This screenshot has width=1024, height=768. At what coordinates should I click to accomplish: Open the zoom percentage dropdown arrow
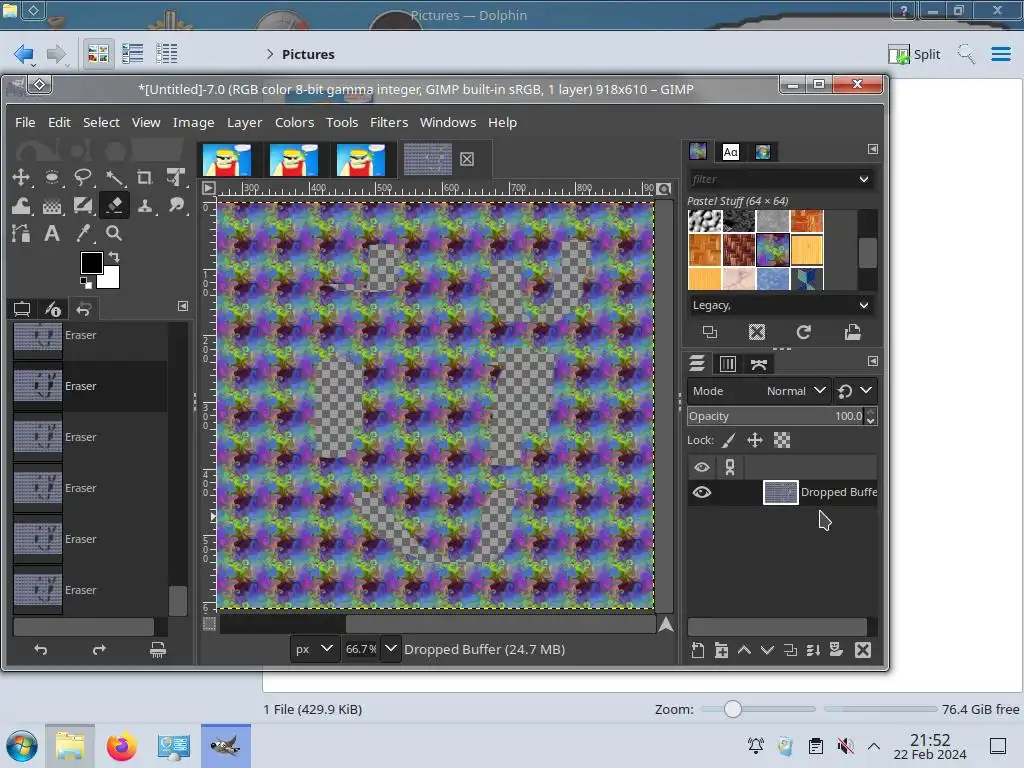391,649
